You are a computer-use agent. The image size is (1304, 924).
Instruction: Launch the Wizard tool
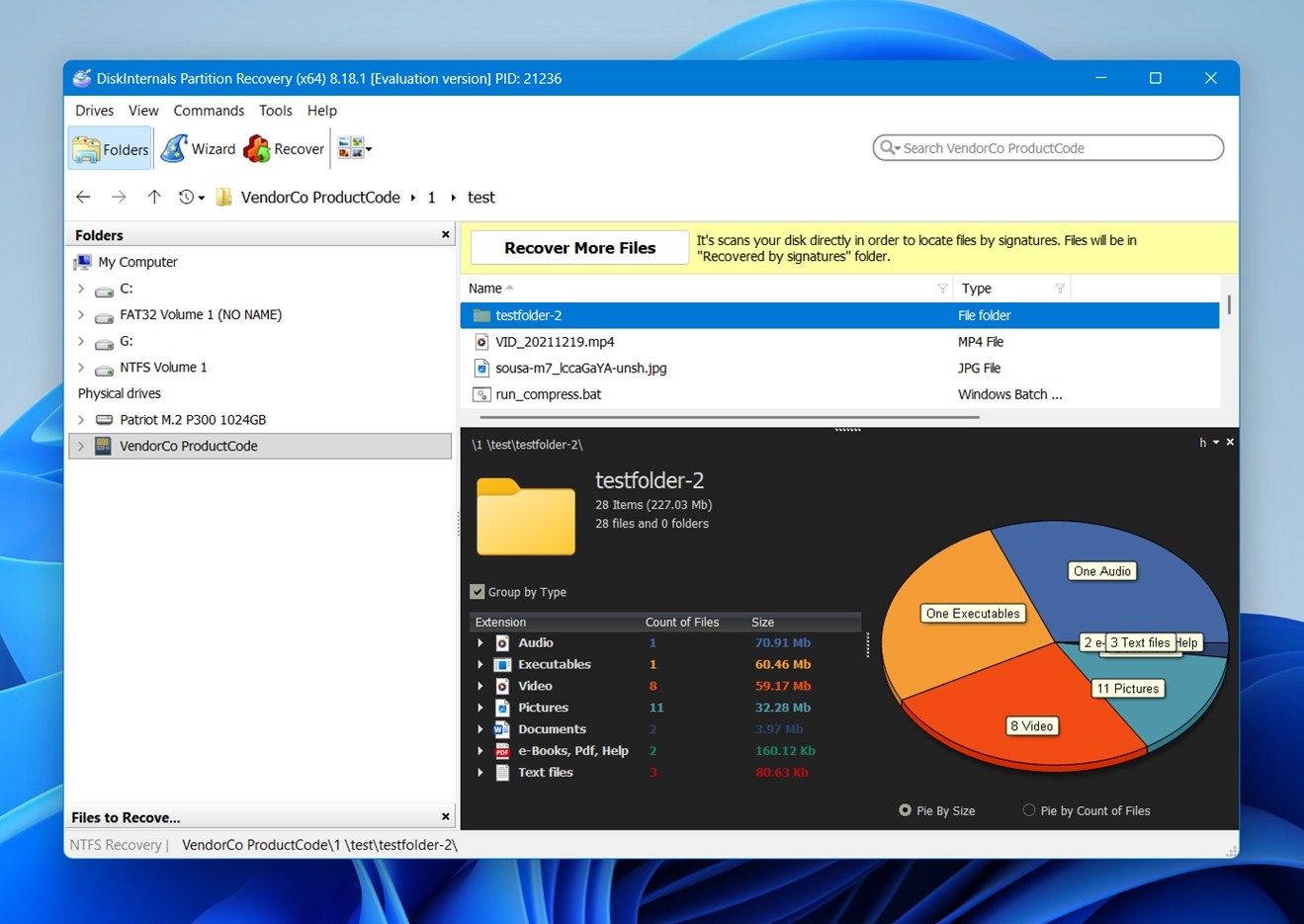199,149
